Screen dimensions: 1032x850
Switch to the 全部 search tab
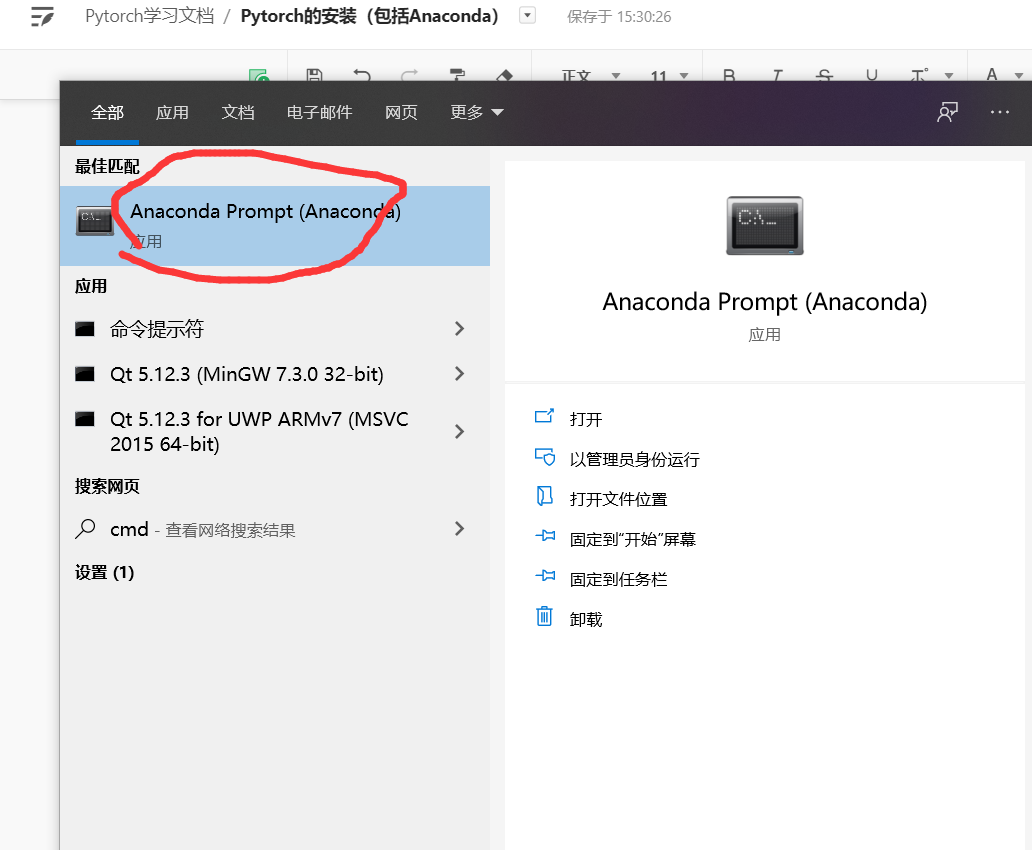pyautogui.click(x=107, y=113)
